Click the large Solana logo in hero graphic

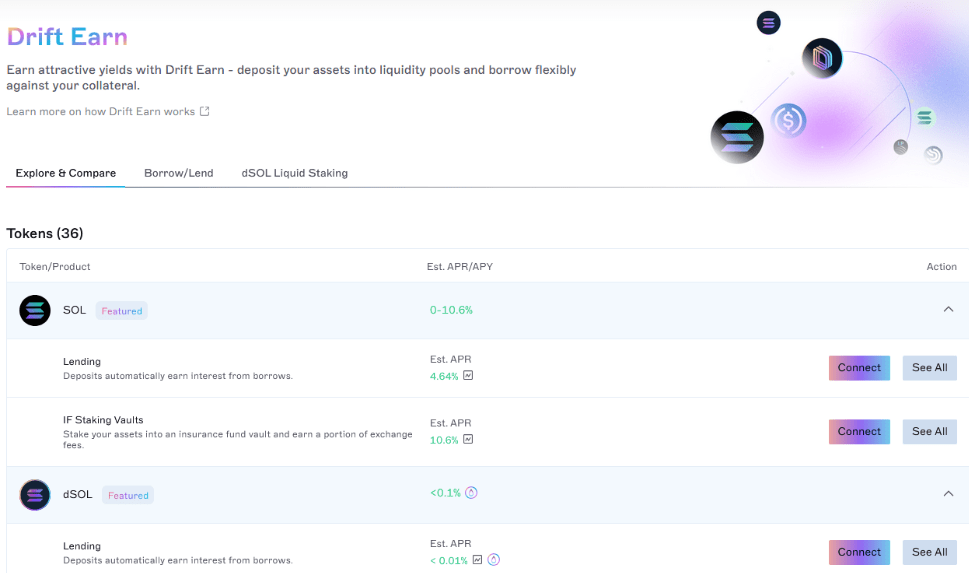[x=737, y=137]
